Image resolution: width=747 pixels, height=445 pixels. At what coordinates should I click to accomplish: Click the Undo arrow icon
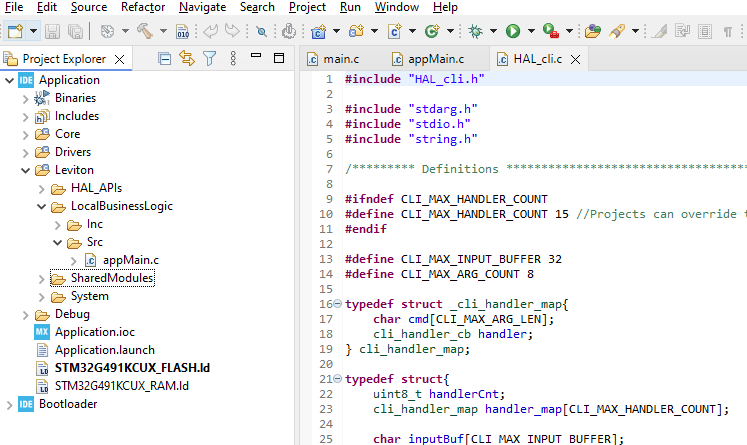[x=210, y=31]
